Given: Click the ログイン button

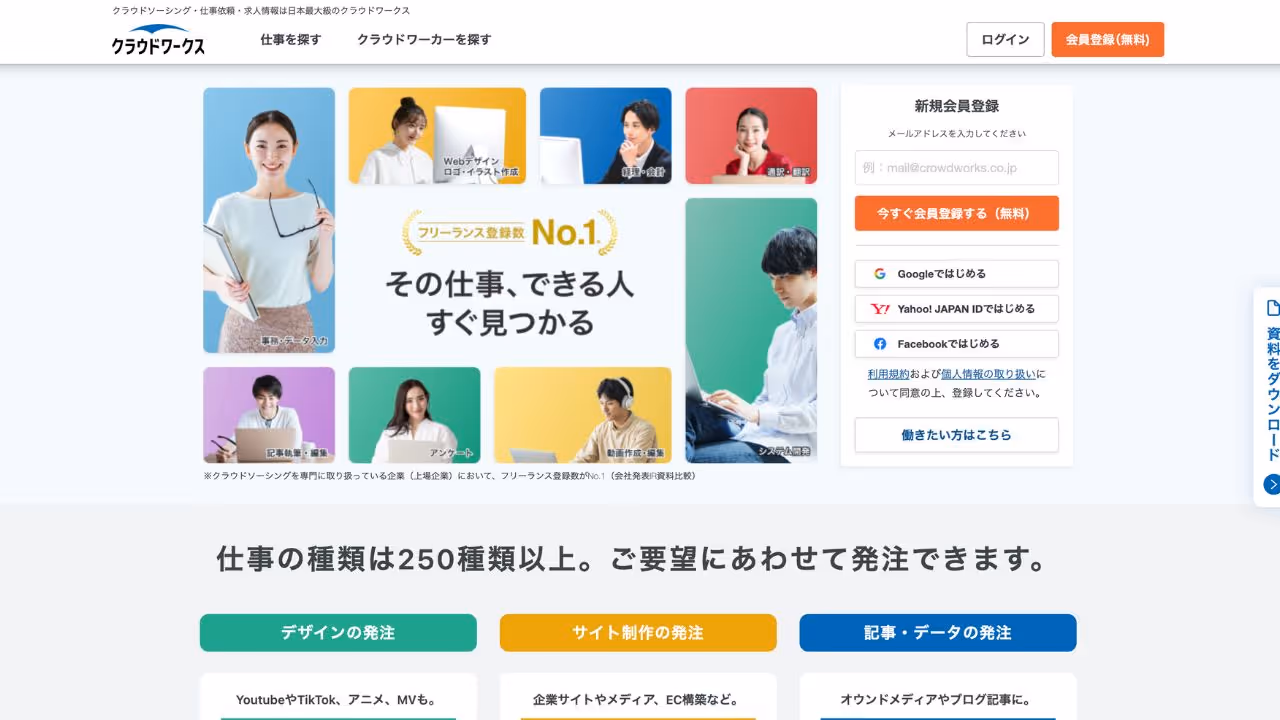Looking at the screenshot, I should (1005, 40).
